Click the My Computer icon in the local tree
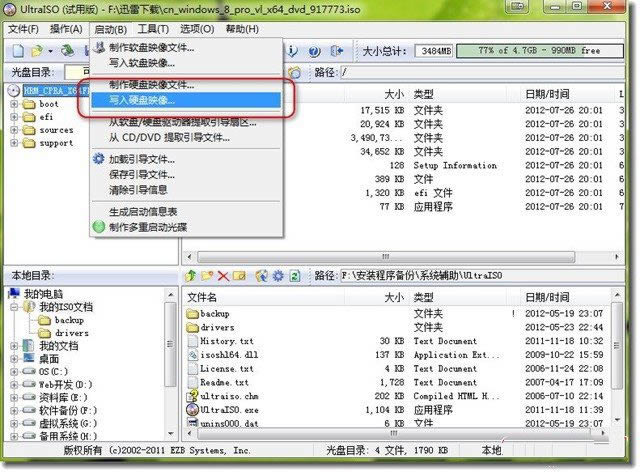This screenshot has width=640, height=472. click(15, 293)
